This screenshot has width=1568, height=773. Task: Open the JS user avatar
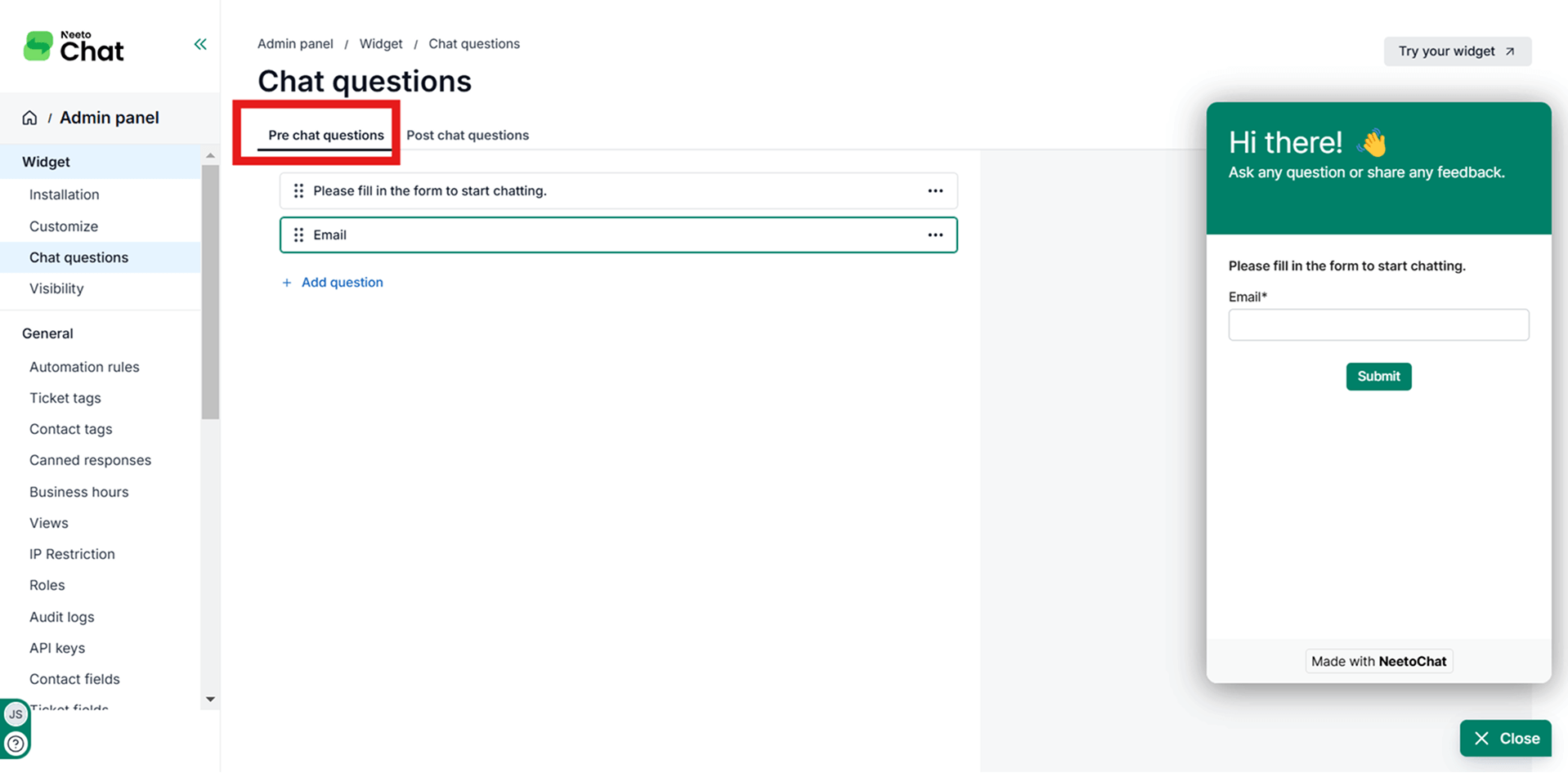[16, 714]
